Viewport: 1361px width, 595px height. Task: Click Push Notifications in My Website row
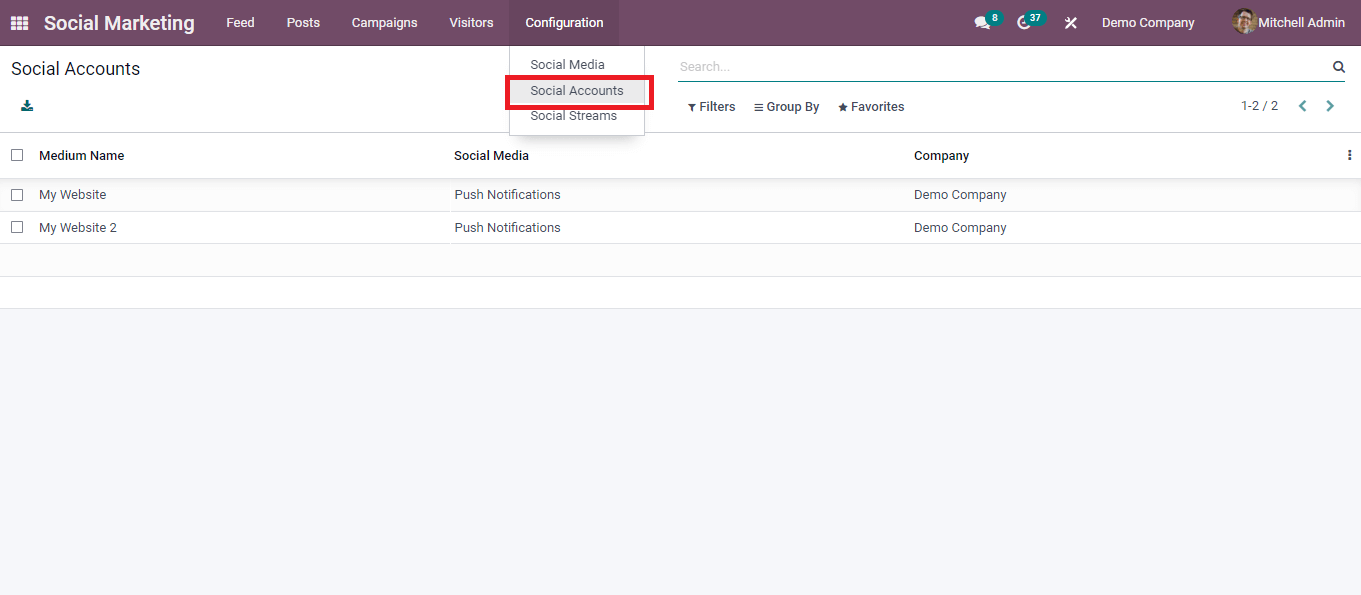click(507, 195)
